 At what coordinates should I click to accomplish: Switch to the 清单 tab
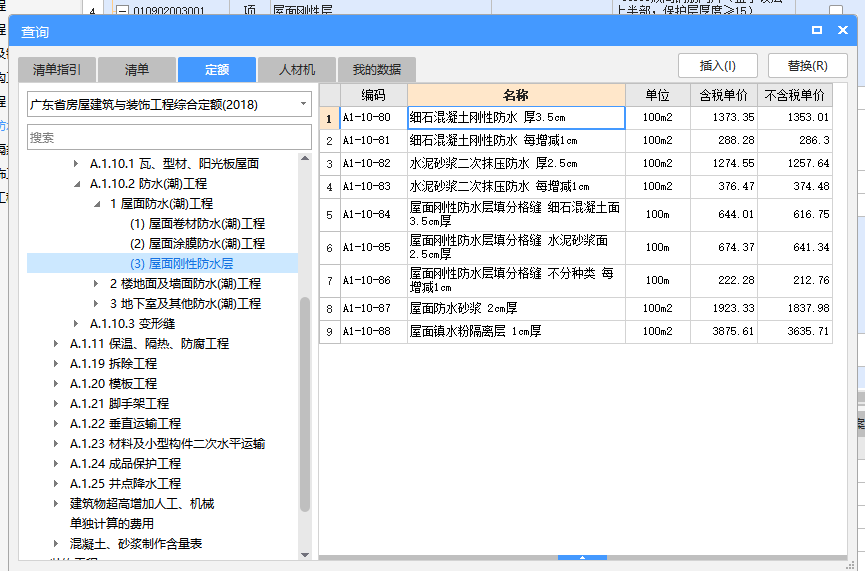pyautogui.click(x=137, y=70)
